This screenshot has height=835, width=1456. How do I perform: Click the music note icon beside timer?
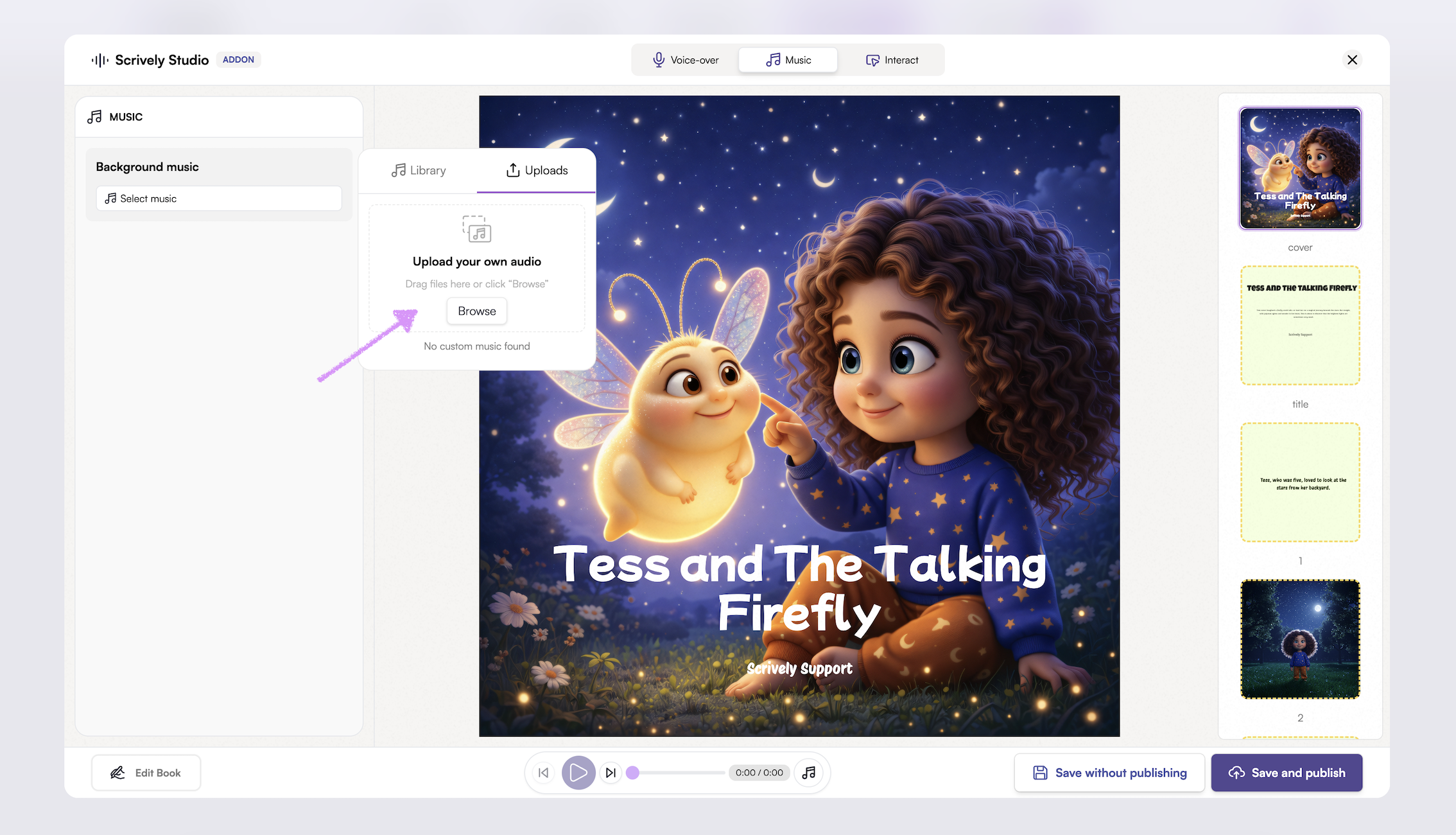pyautogui.click(x=809, y=773)
